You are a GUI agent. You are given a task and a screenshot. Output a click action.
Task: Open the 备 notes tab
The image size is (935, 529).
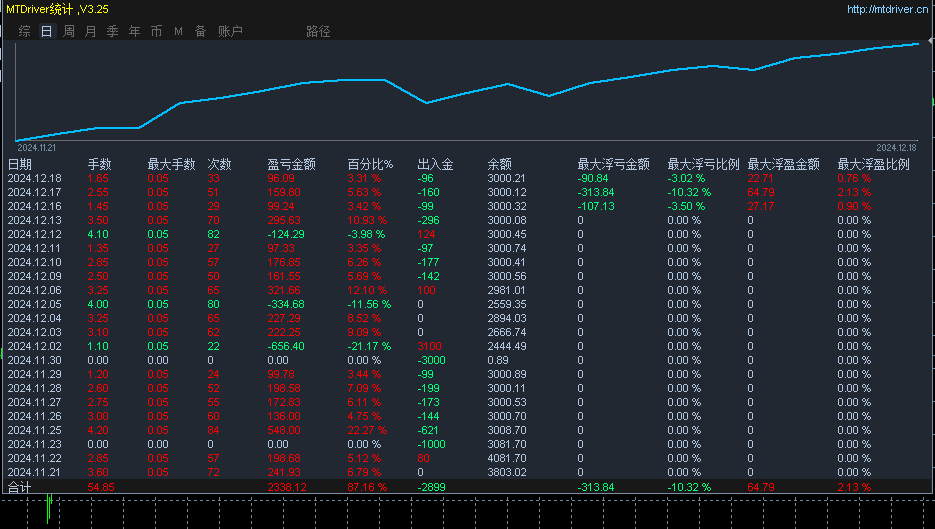pos(200,31)
